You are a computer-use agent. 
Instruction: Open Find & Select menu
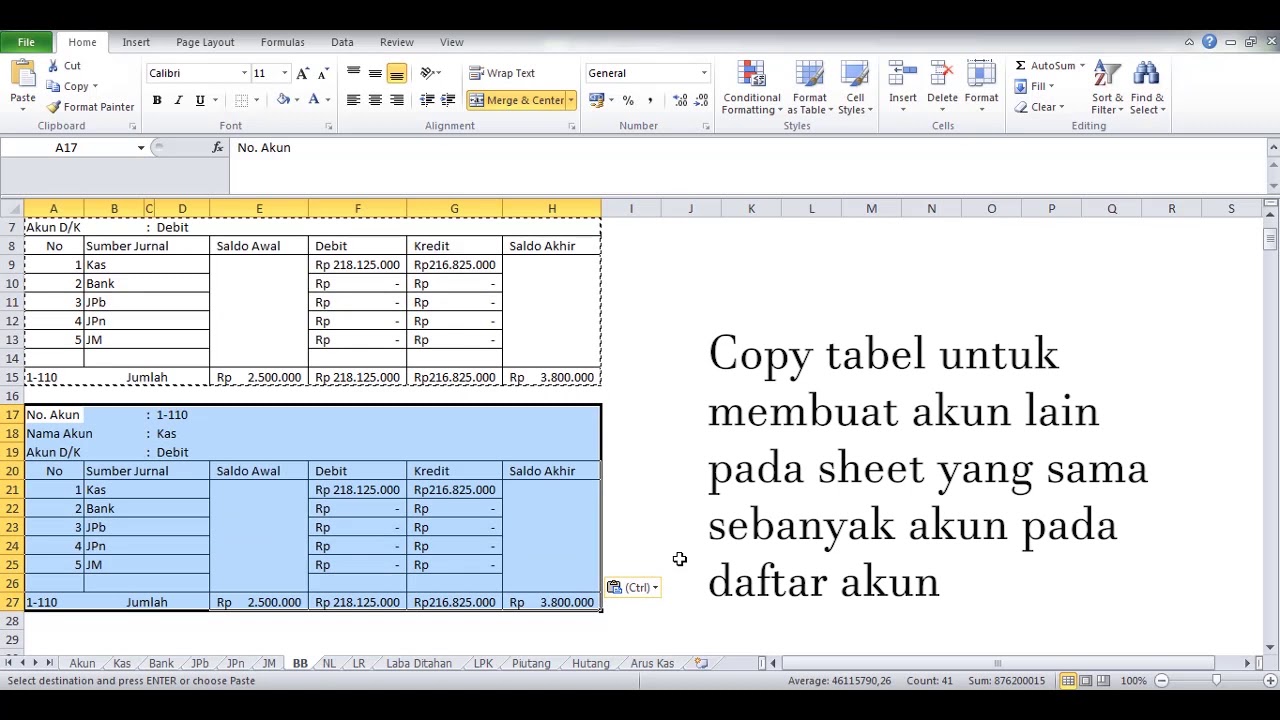click(1147, 88)
